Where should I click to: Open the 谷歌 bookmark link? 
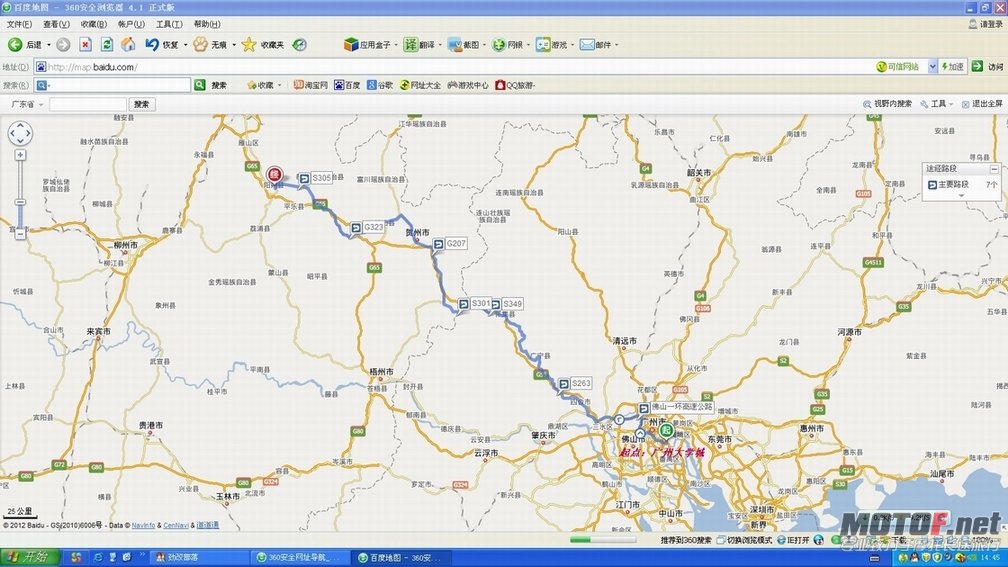pos(380,85)
